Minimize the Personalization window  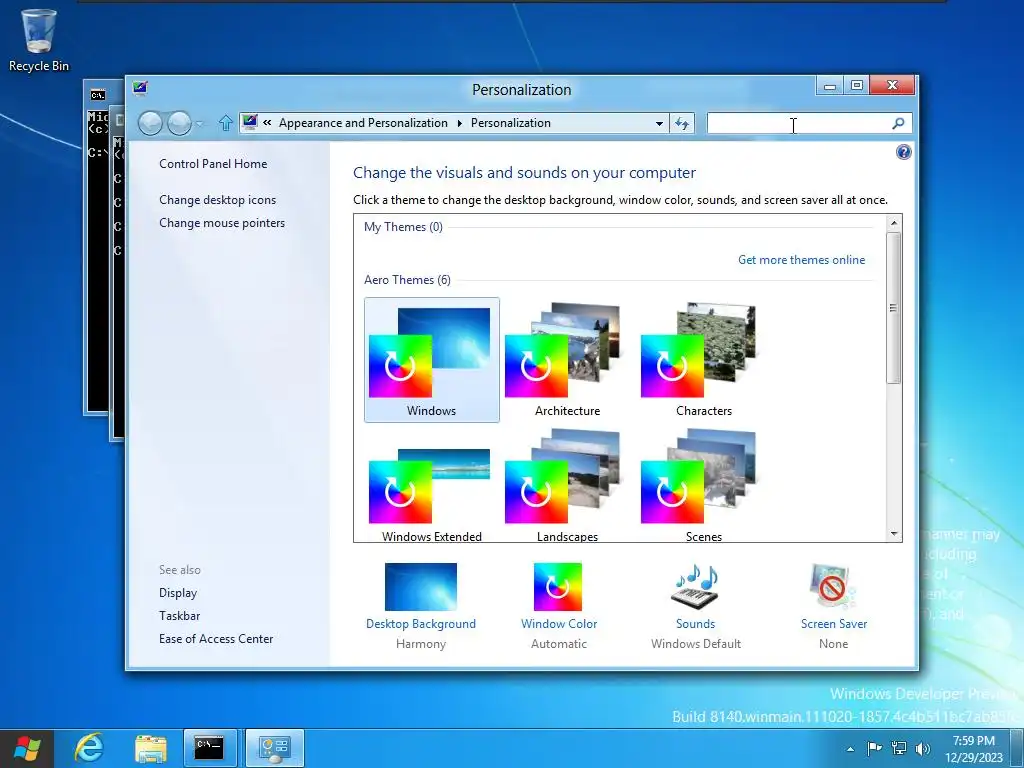tap(829, 86)
